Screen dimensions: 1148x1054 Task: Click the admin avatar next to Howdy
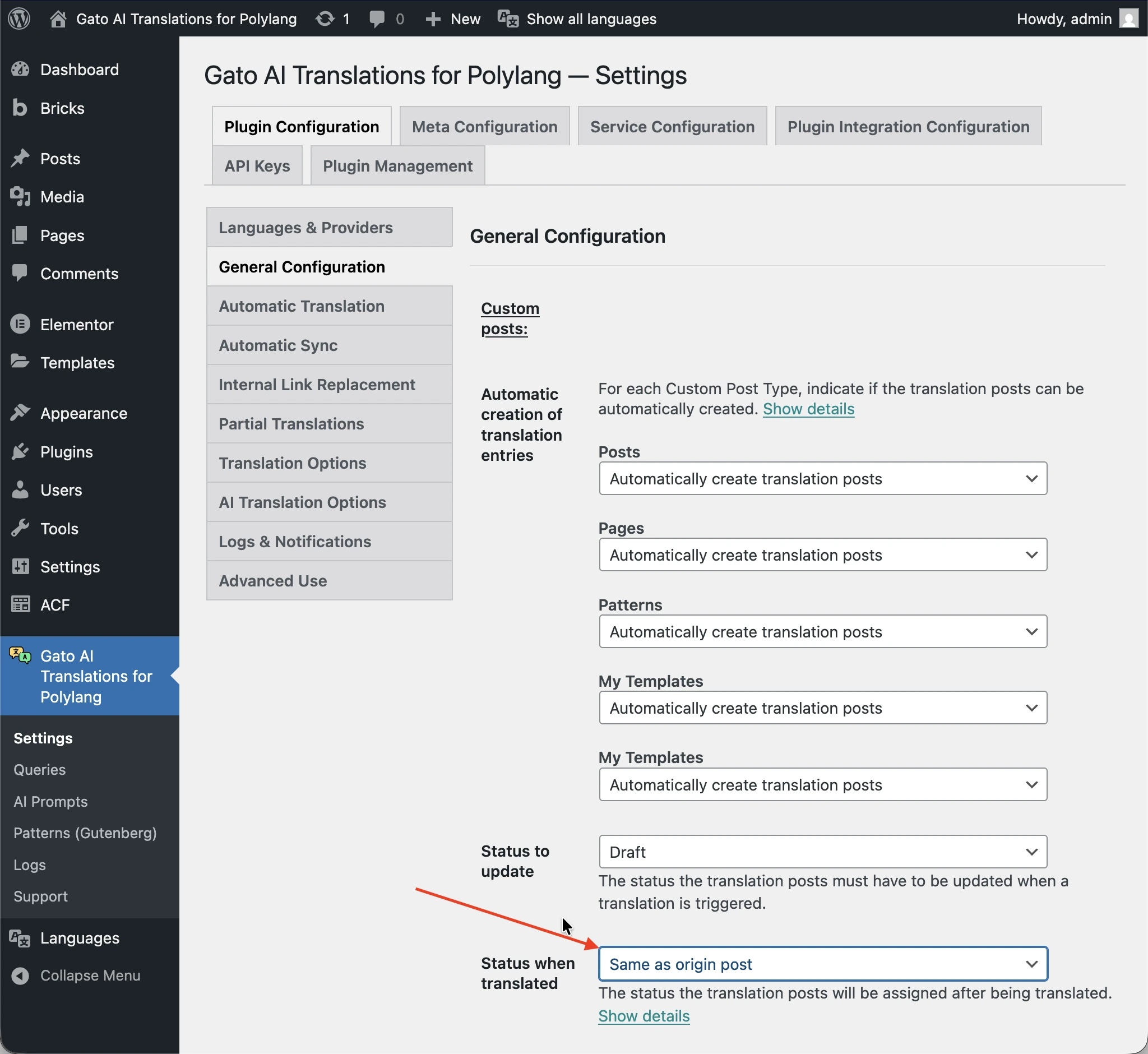click(1128, 19)
